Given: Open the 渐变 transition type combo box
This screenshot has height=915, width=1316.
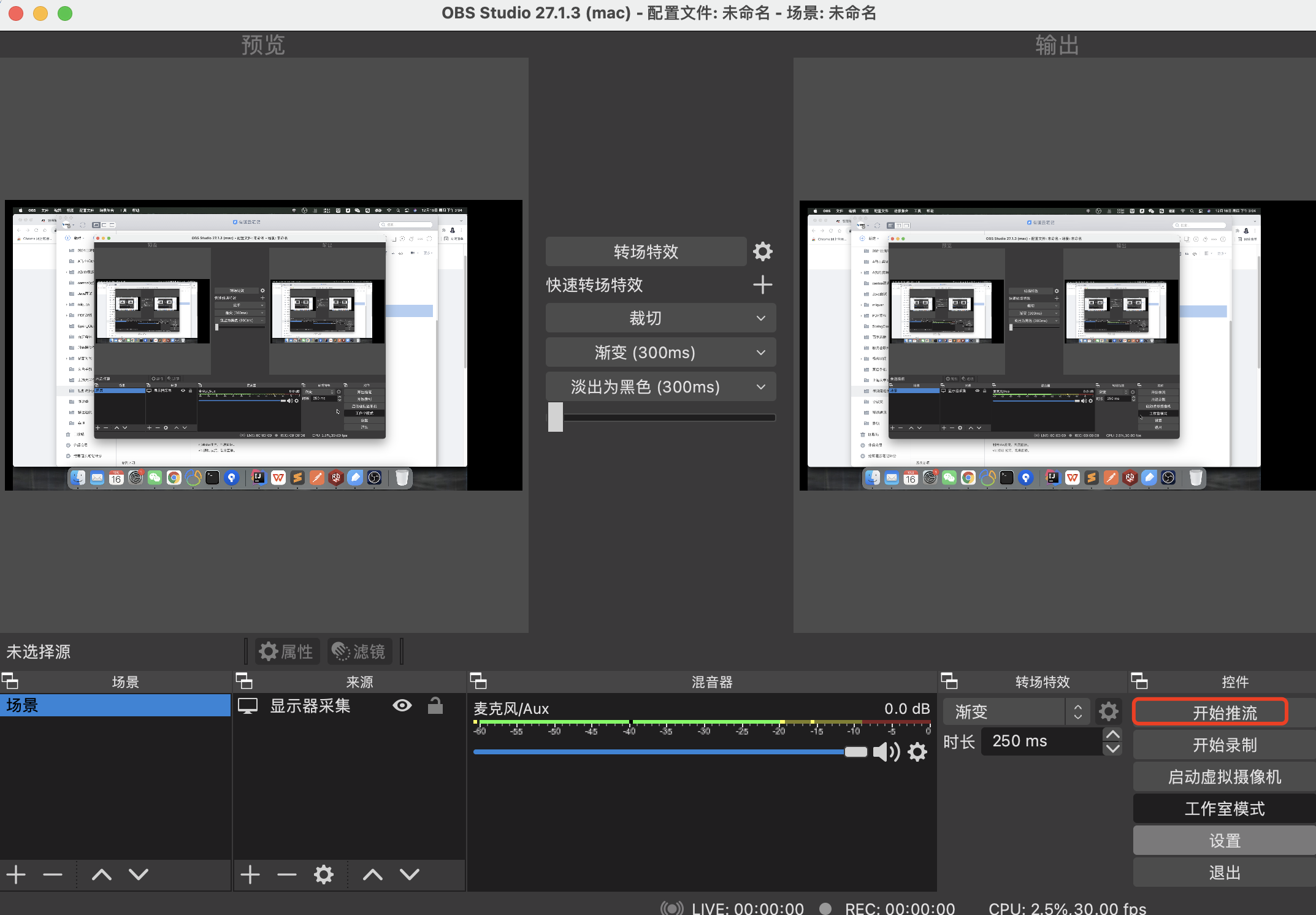Looking at the screenshot, I should click(x=1016, y=712).
